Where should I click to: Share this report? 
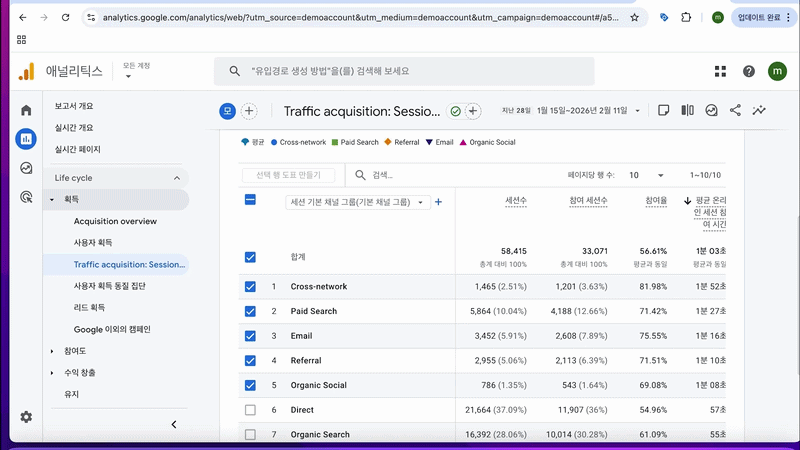[735, 110]
